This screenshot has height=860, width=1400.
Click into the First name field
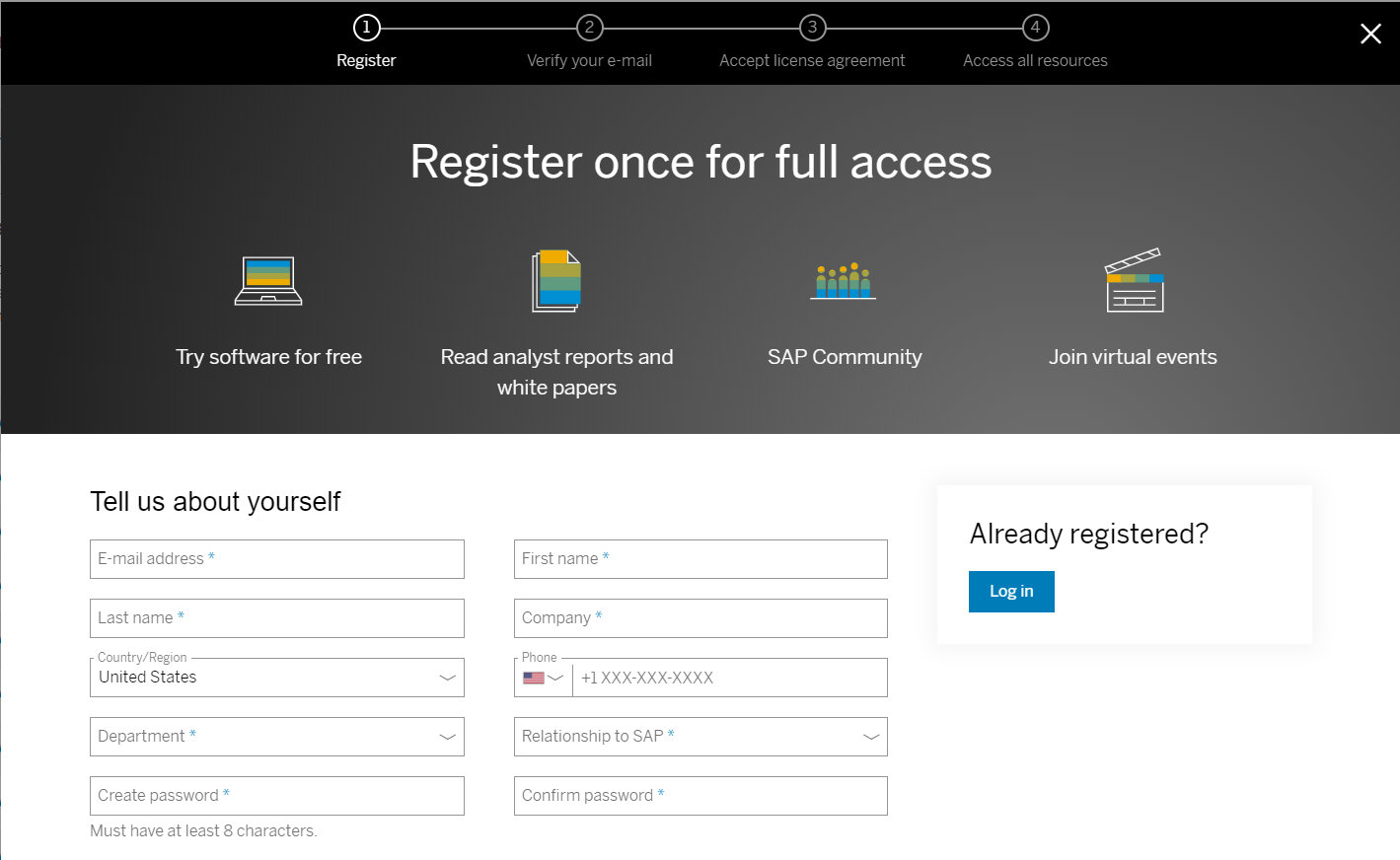[x=700, y=559]
